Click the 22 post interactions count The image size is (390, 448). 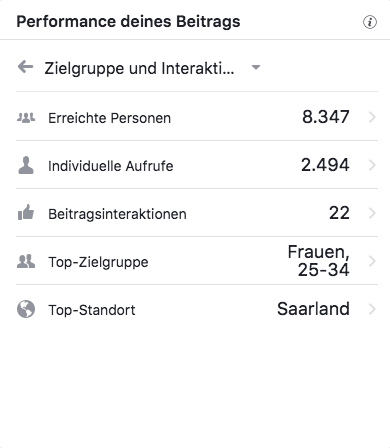tap(339, 213)
